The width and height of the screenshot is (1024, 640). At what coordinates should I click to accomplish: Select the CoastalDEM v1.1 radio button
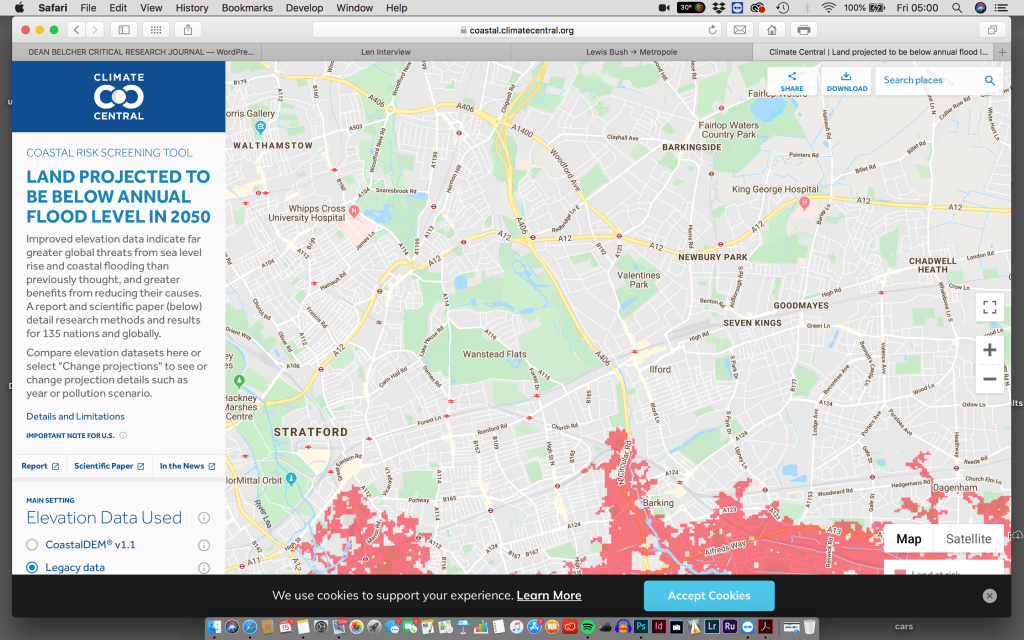point(32,545)
